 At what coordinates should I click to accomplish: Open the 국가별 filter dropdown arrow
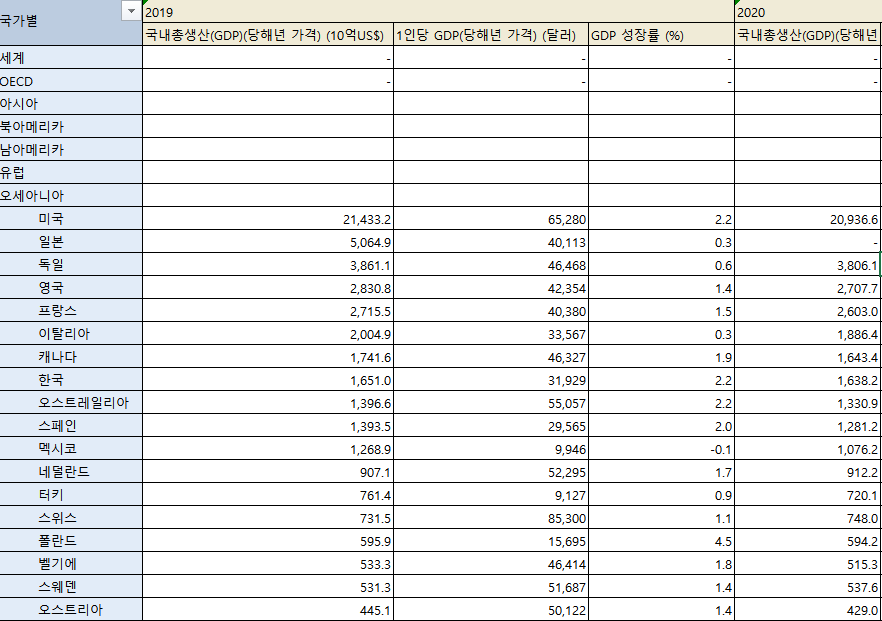click(x=132, y=11)
